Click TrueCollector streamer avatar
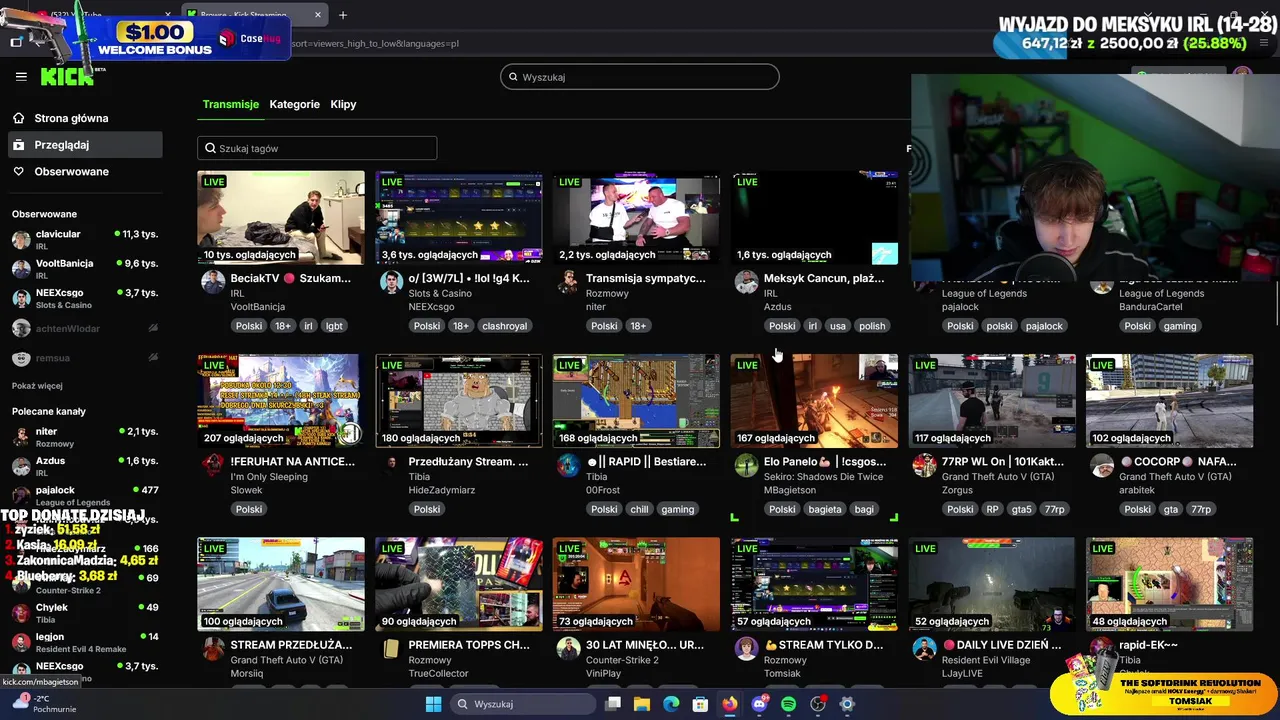The width and height of the screenshot is (1280, 720). click(391, 648)
